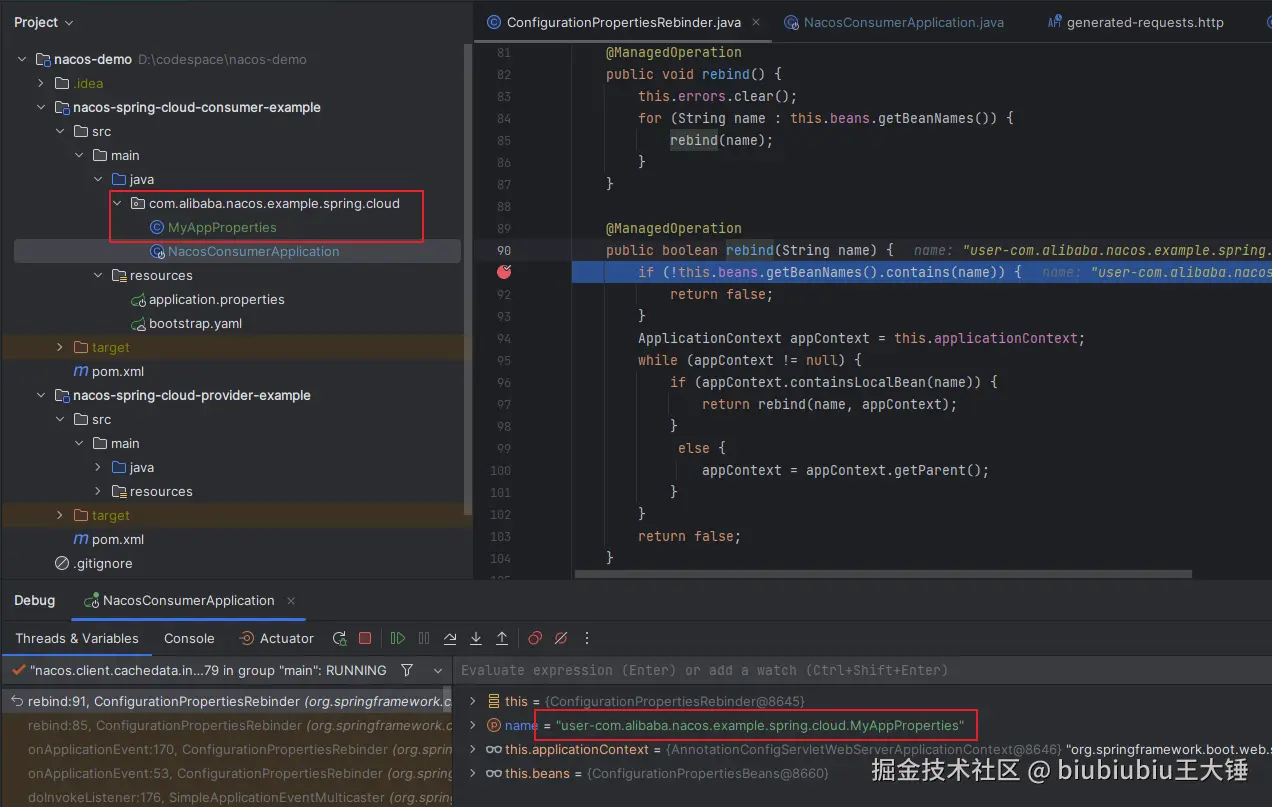Select stack frame doInvokeListener:176

[x=228, y=797]
